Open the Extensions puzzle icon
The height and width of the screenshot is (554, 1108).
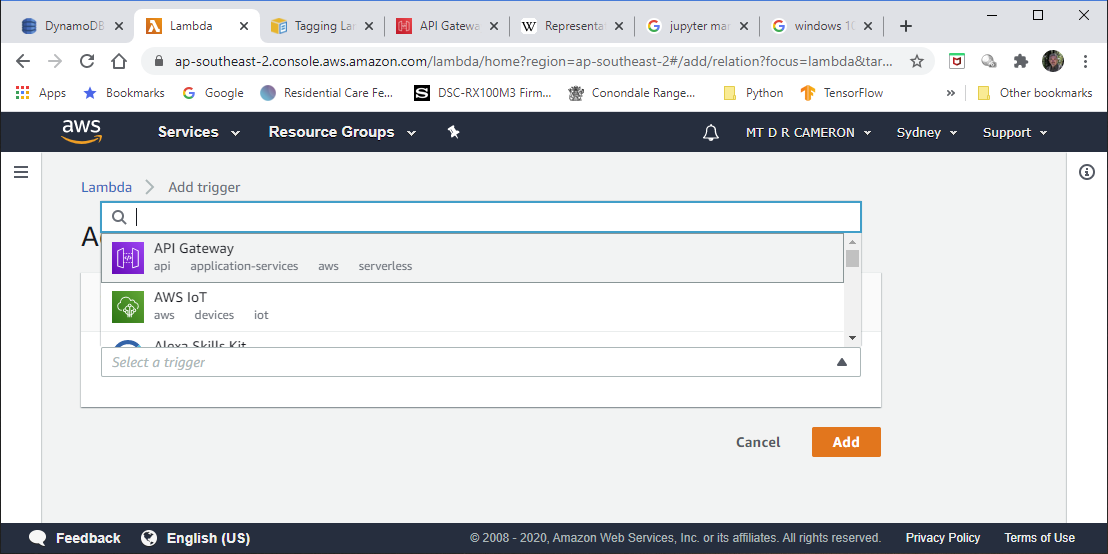coord(1020,61)
